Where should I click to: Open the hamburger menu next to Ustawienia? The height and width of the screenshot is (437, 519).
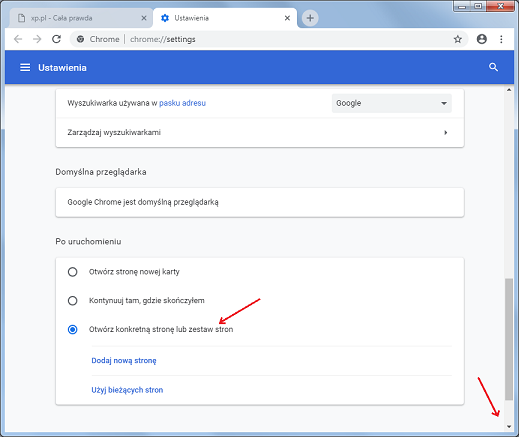coord(25,68)
